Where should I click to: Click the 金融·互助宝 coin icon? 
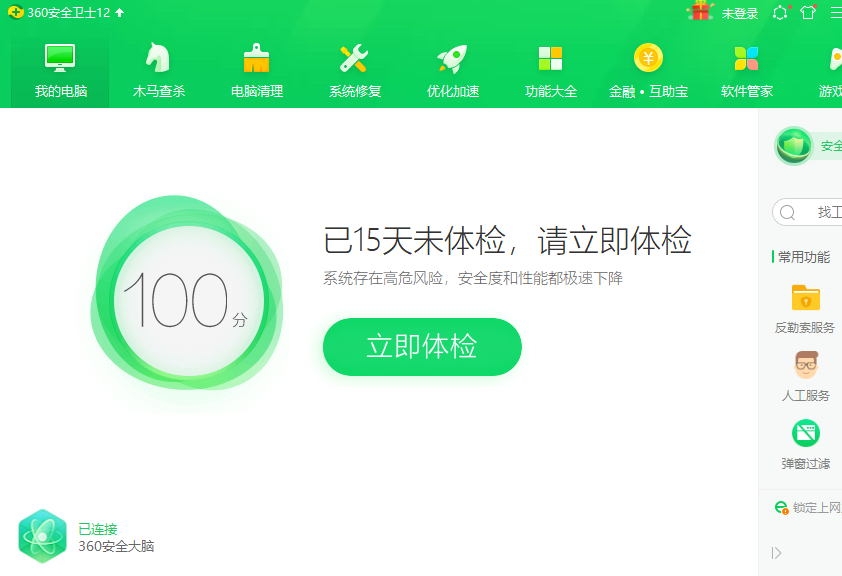pos(648,70)
